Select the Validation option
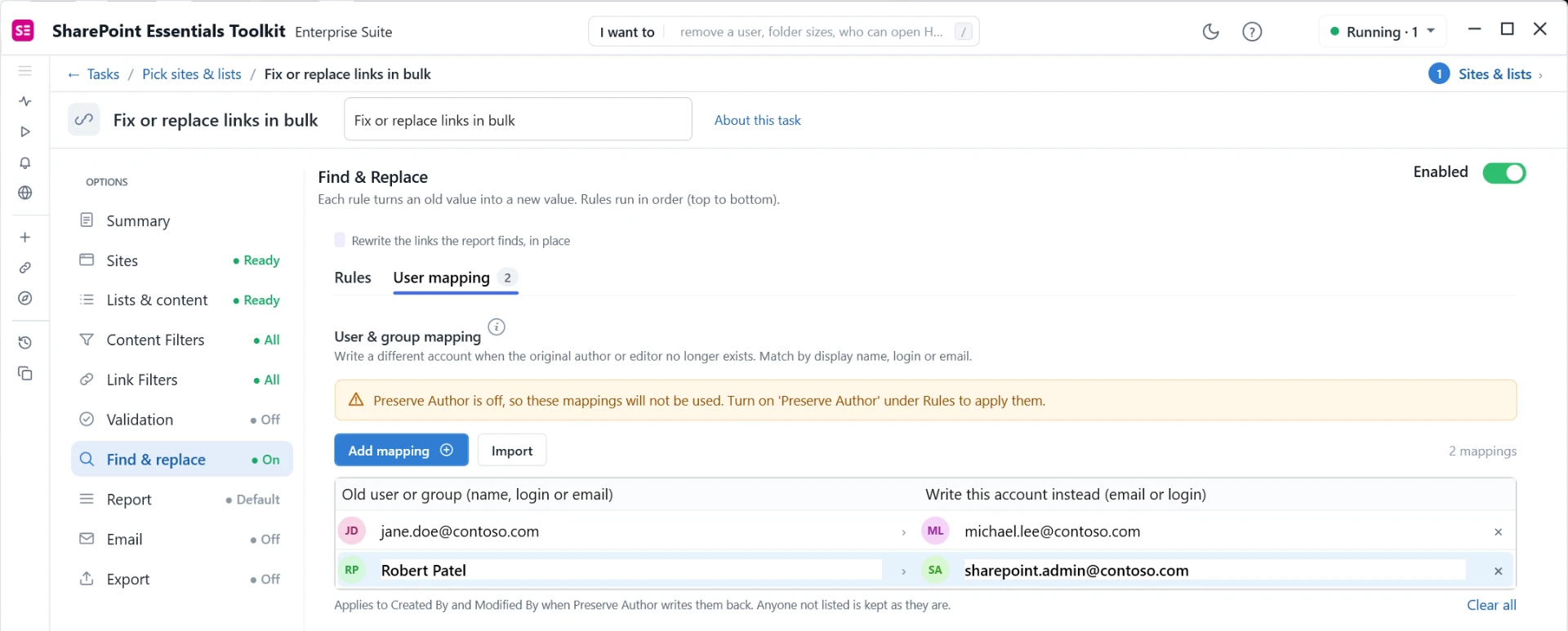 click(181, 420)
